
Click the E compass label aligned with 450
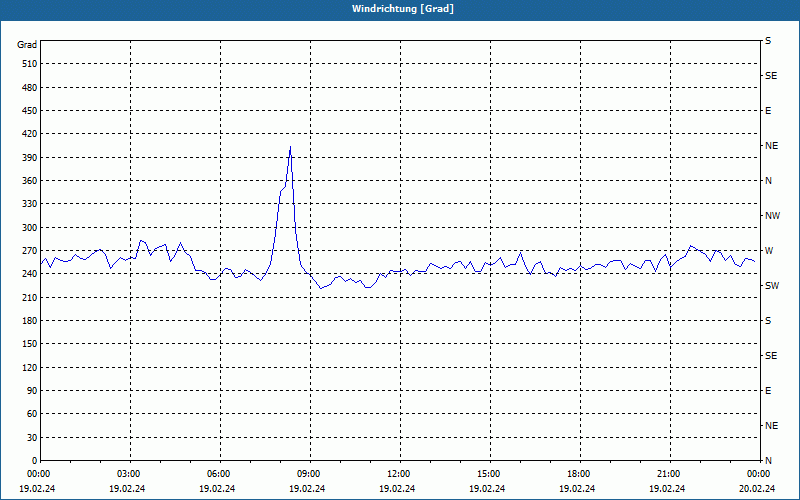[x=768, y=111]
